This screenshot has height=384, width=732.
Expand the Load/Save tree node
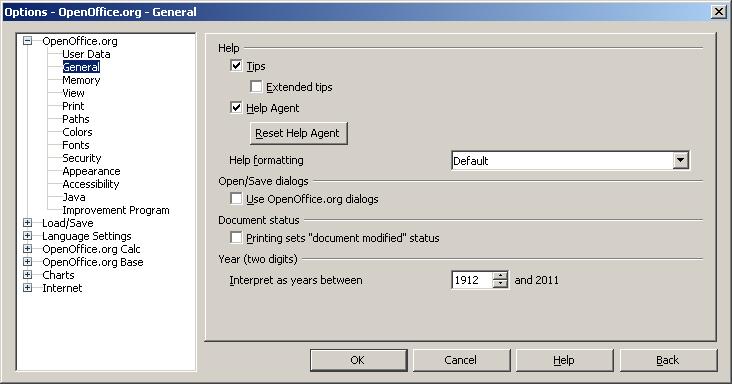click(x=28, y=223)
